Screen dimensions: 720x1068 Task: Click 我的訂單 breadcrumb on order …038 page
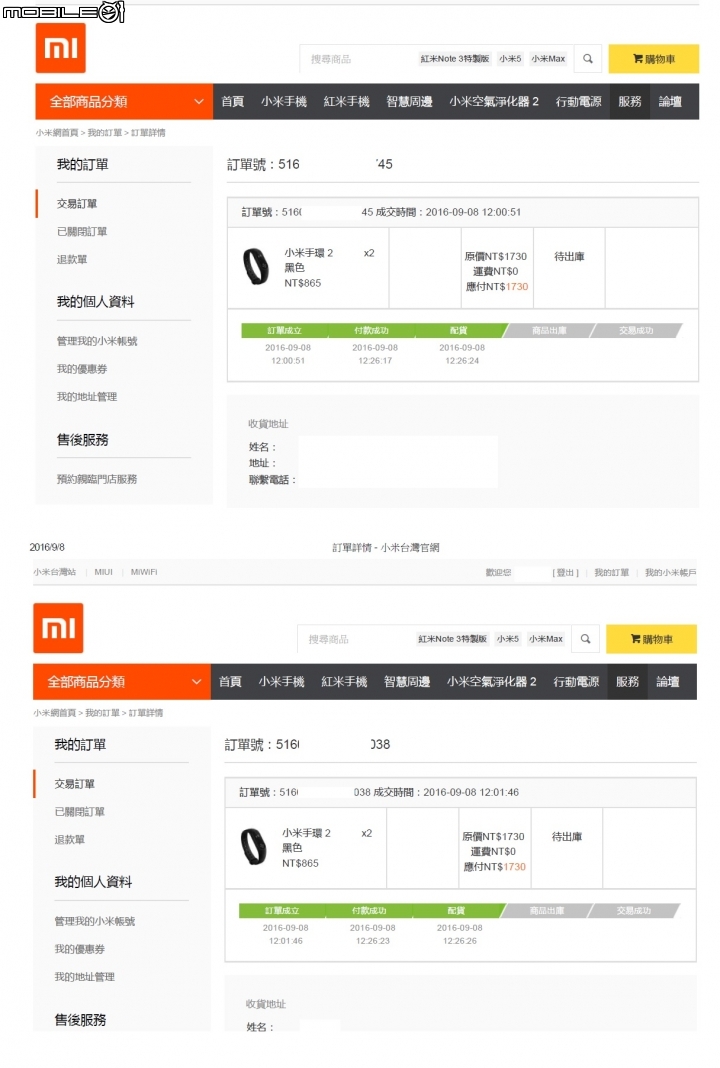pos(102,713)
